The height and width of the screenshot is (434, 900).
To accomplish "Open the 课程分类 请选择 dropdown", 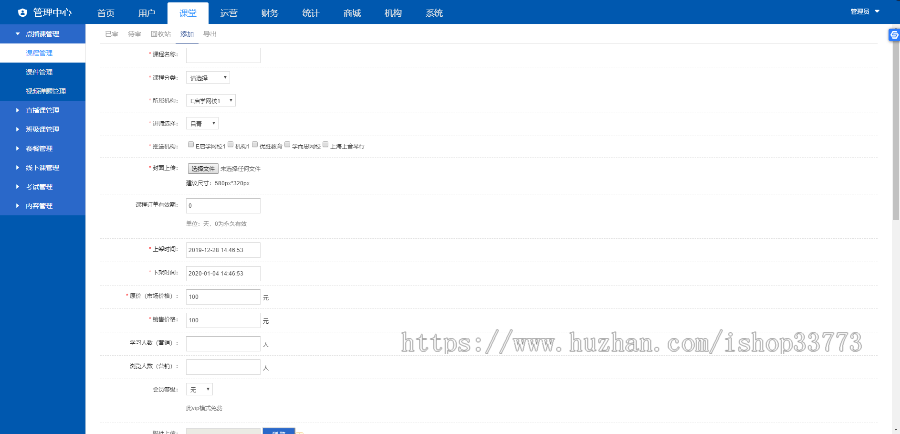I will (x=208, y=77).
